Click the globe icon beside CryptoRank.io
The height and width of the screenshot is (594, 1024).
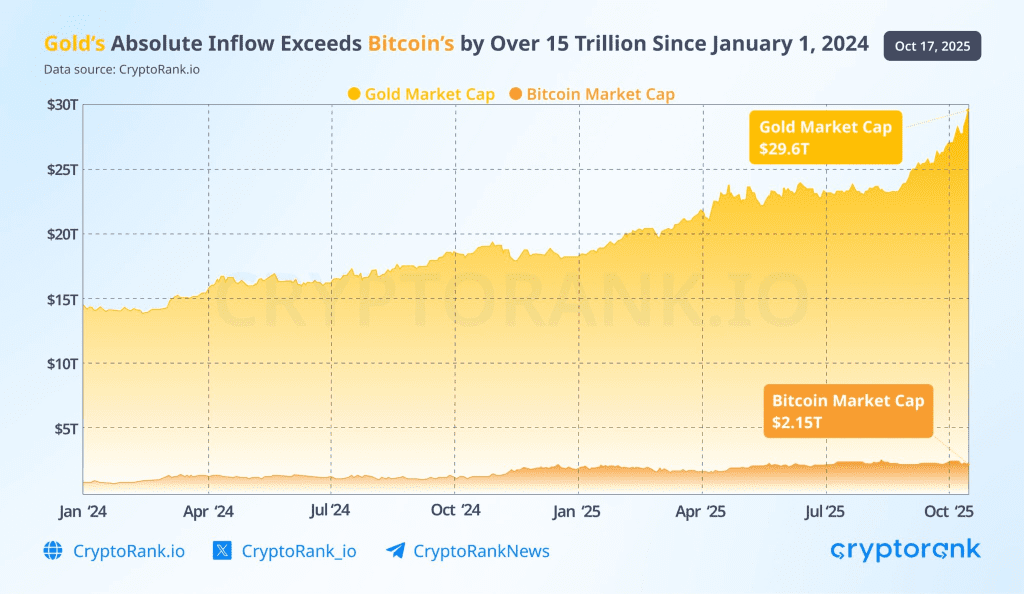[x=53, y=551]
